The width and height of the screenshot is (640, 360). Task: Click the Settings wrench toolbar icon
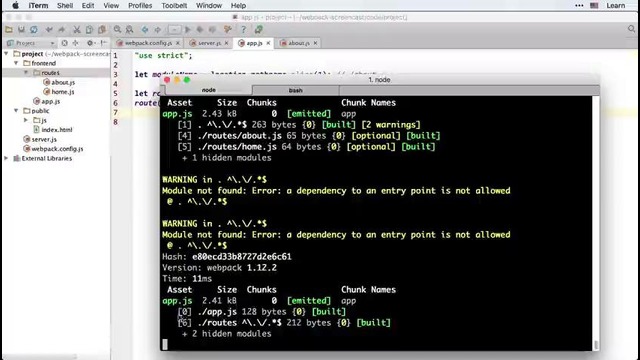coord(228,29)
